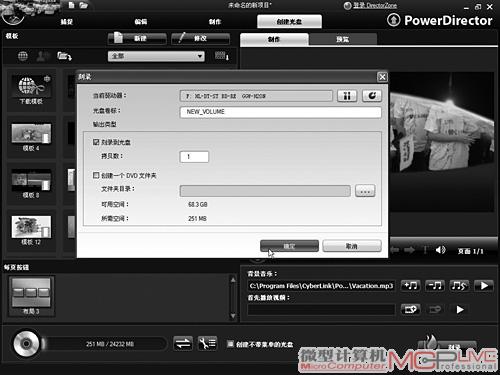Click the switch disc capacity icon

tap(183, 344)
